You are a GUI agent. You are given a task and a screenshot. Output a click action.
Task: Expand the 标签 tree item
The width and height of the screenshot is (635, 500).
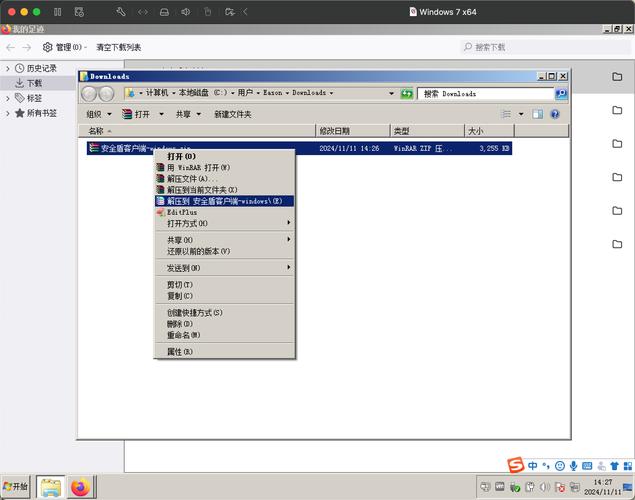click(x=8, y=98)
